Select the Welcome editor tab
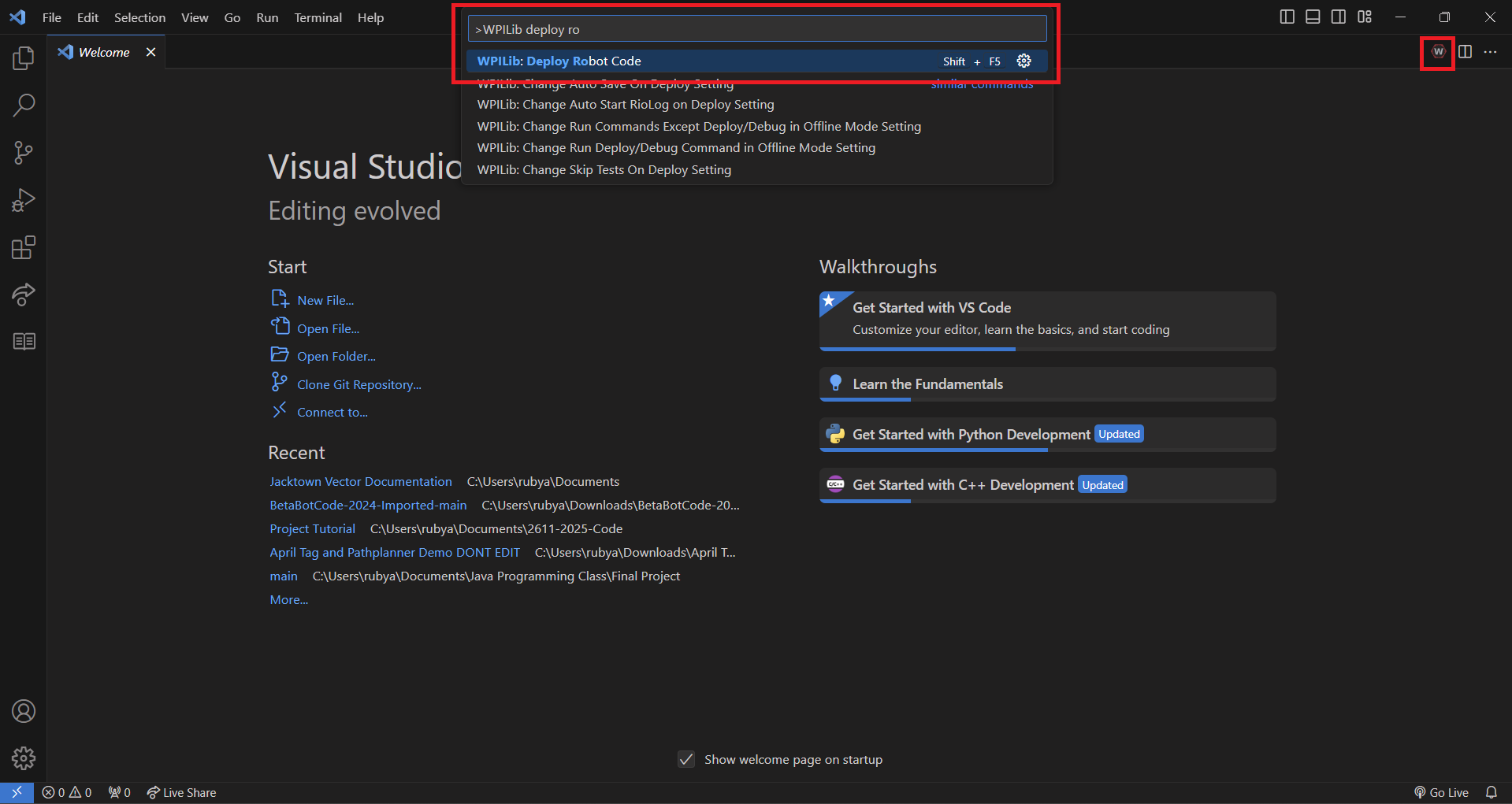This screenshot has height=804, width=1512. tap(106, 52)
